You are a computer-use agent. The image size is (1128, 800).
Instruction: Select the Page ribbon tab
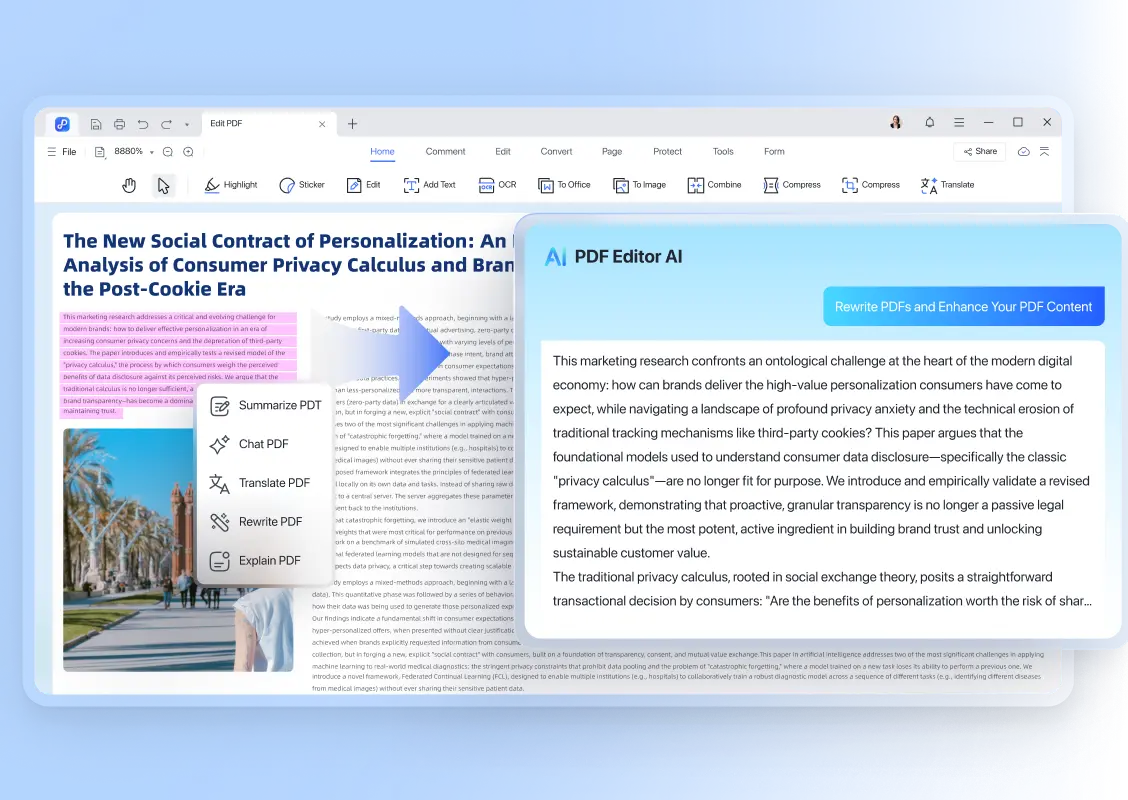pos(612,152)
